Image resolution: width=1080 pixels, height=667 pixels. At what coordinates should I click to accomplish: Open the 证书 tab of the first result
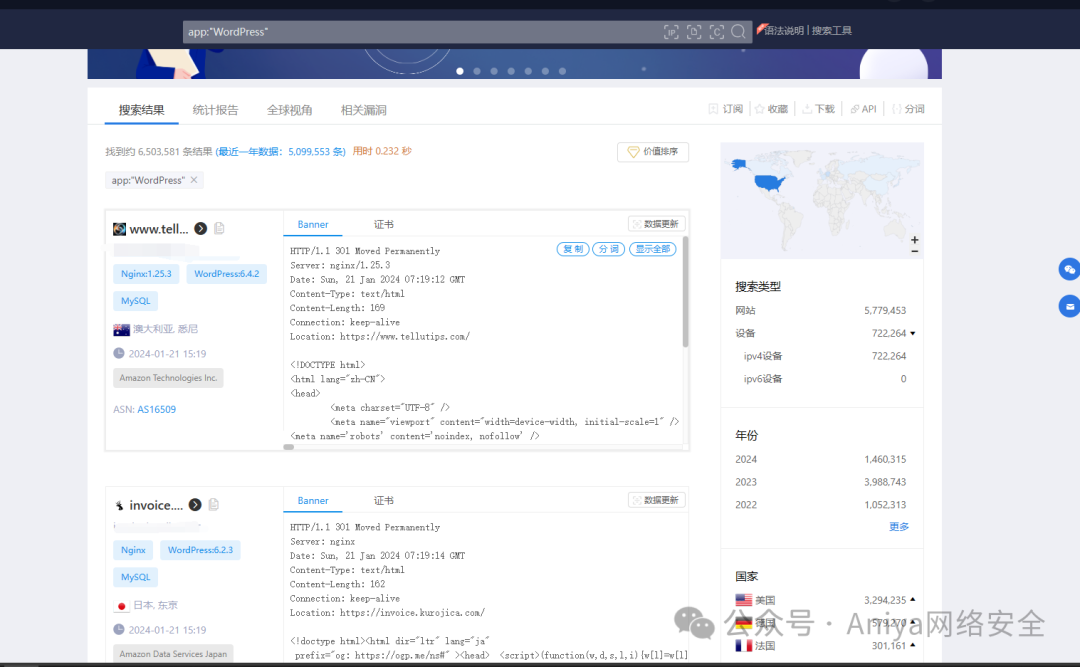click(x=382, y=224)
